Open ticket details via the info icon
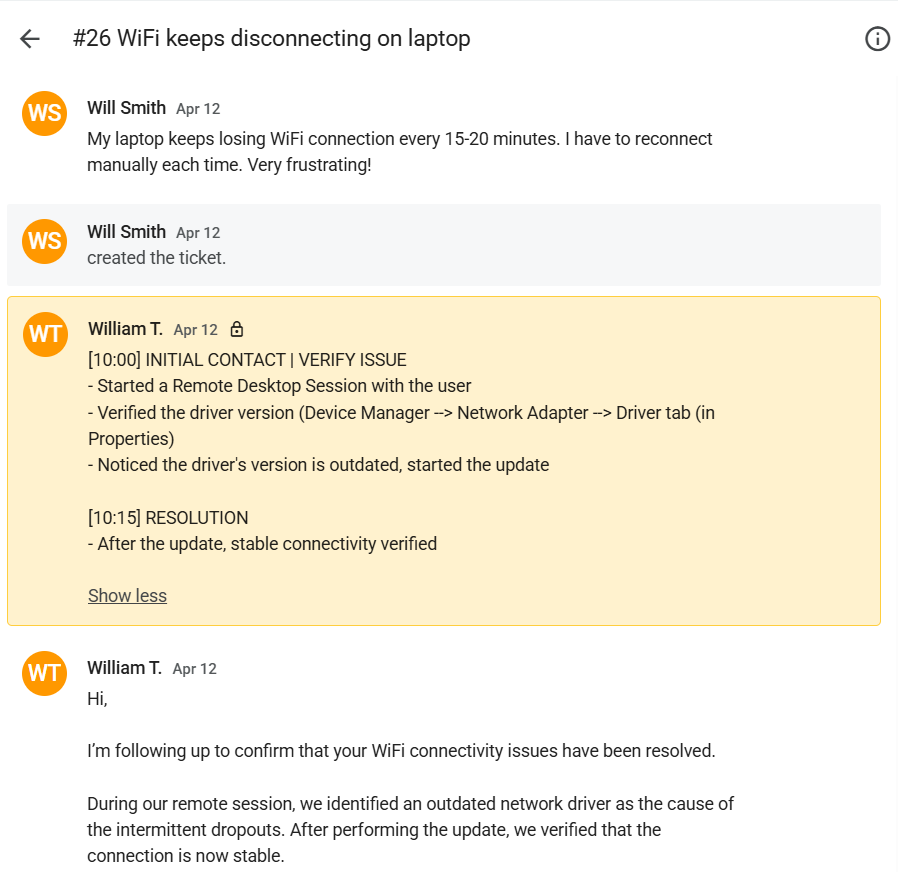The width and height of the screenshot is (898, 885). click(x=877, y=39)
